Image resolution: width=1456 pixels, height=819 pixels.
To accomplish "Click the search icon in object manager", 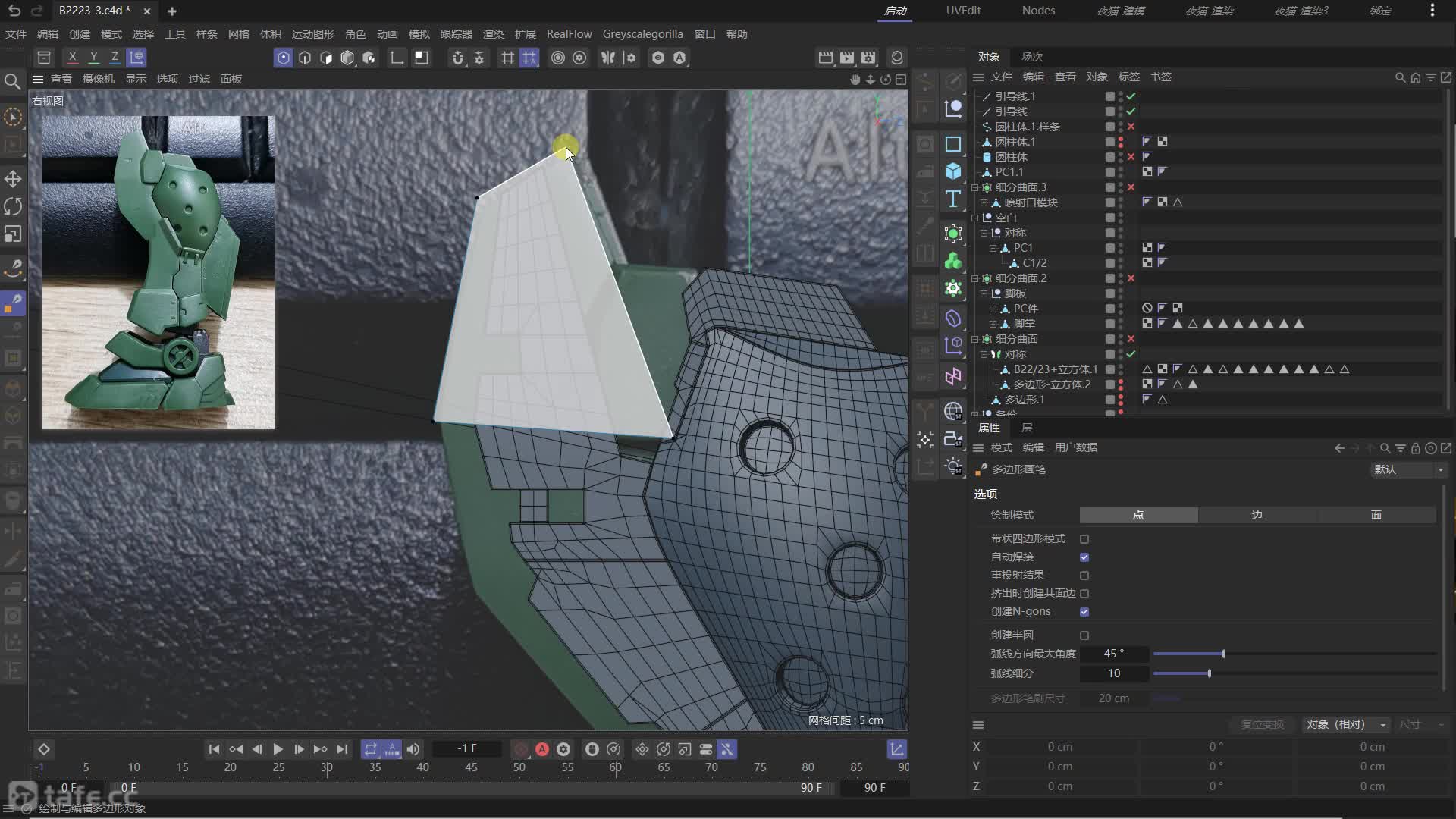I will (x=1400, y=77).
